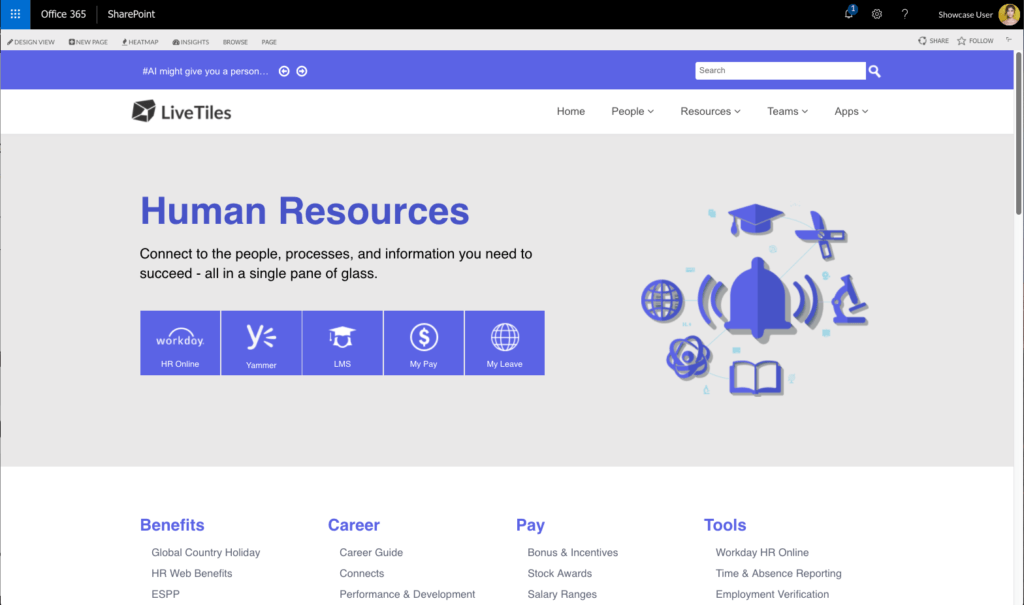This screenshot has height=605, width=1024.
Task: Collapse the ribbon with the focus icon
Action: pos(1009,40)
